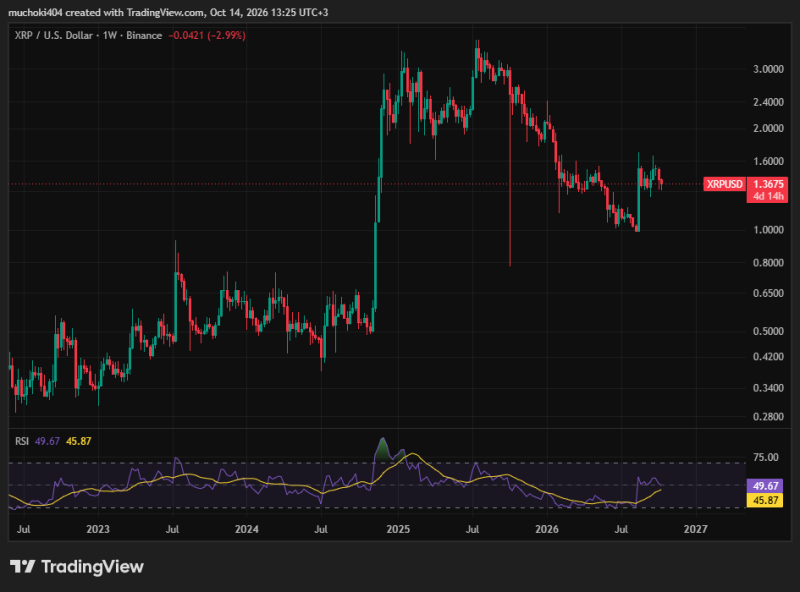Image resolution: width=800 pixels, height=592 pixels.
Task: Click the 2025 time axis label
Action: pyautogui.click(x=398, y=529)
